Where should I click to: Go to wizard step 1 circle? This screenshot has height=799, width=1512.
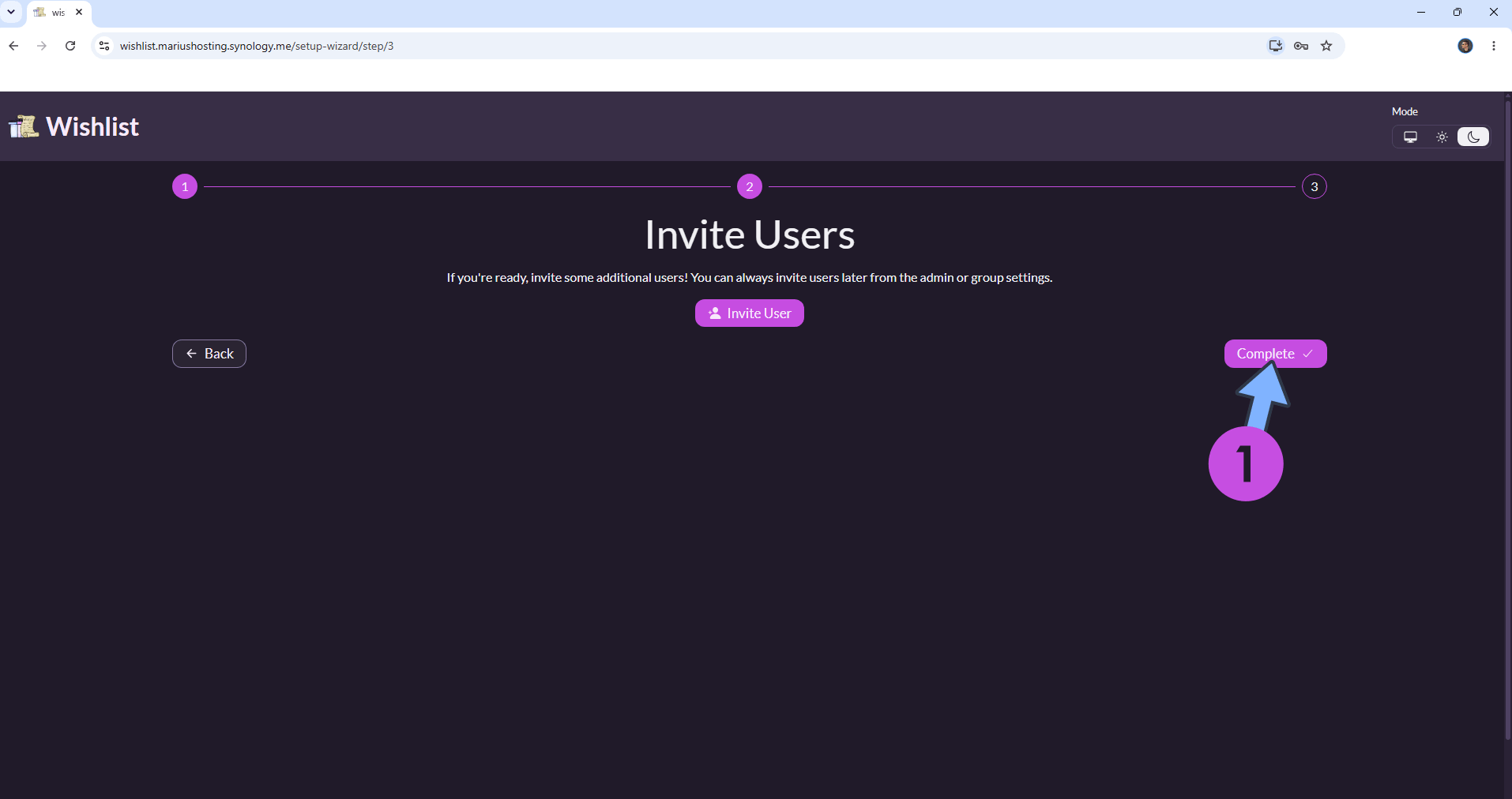(185, 186)
